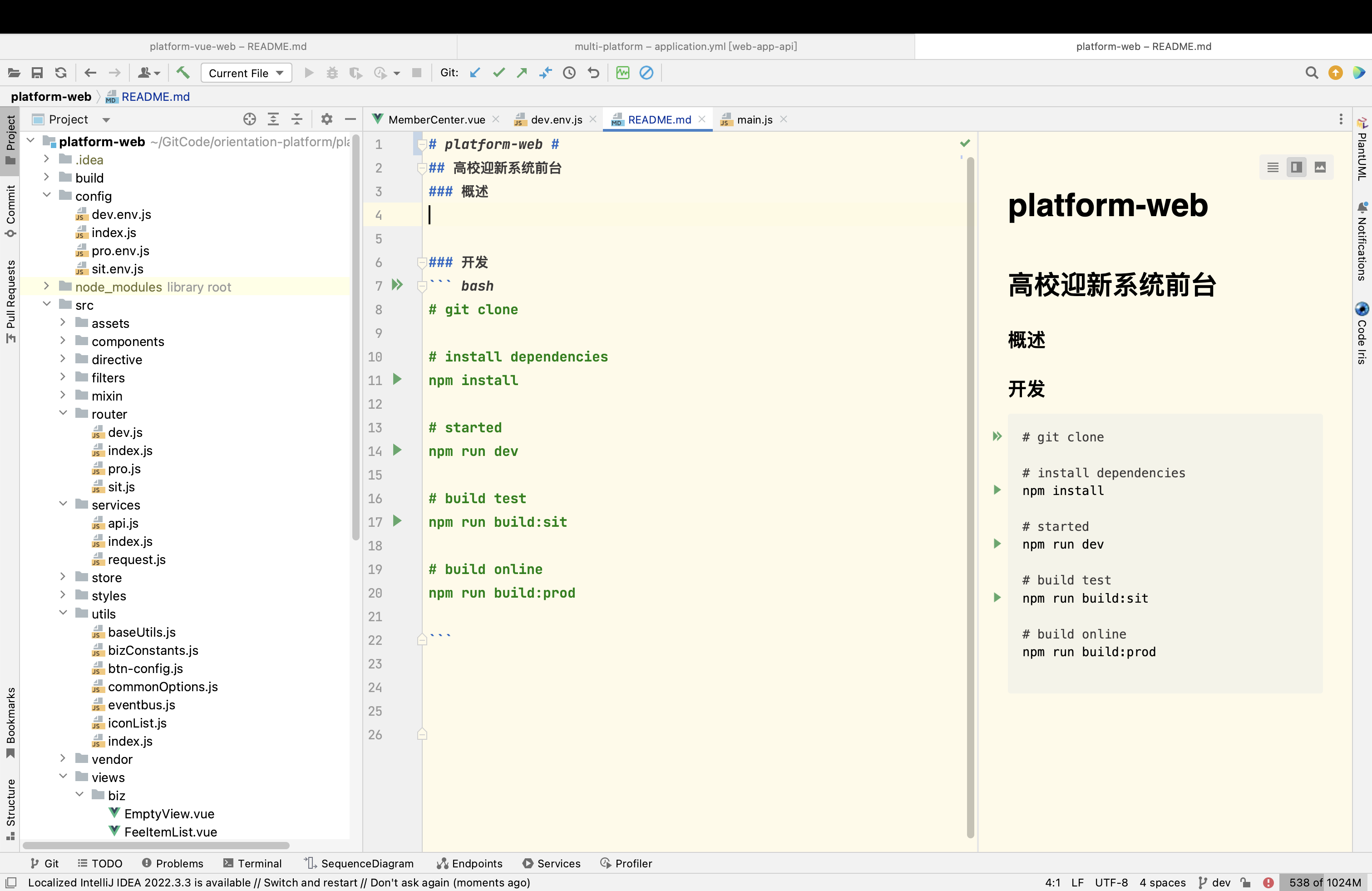This screenshot has height=891, width=1372.
Task: Toggle the PlantUML tool window
Action: tap(1362, 149)
